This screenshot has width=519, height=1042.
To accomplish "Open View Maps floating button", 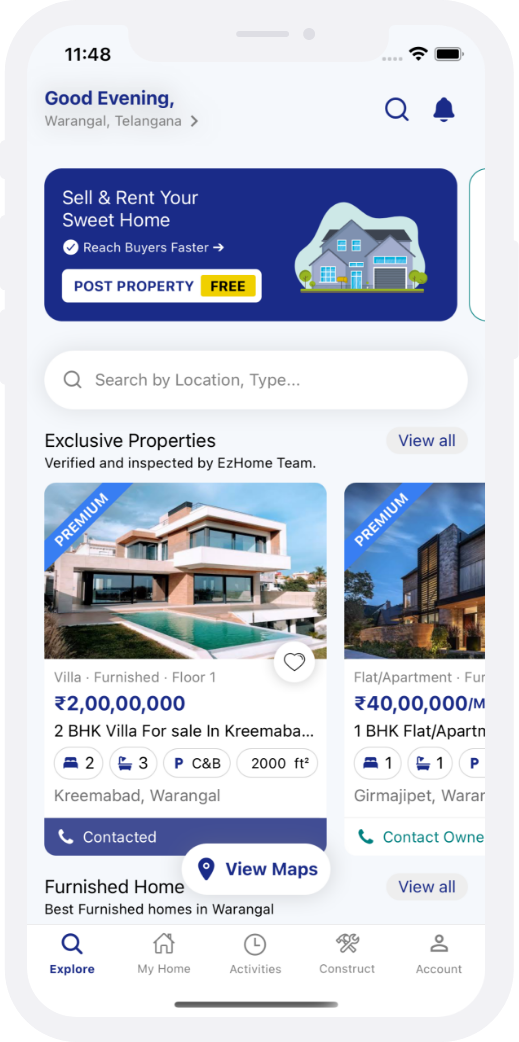I will pyautogui.click(x=256, y=869).
